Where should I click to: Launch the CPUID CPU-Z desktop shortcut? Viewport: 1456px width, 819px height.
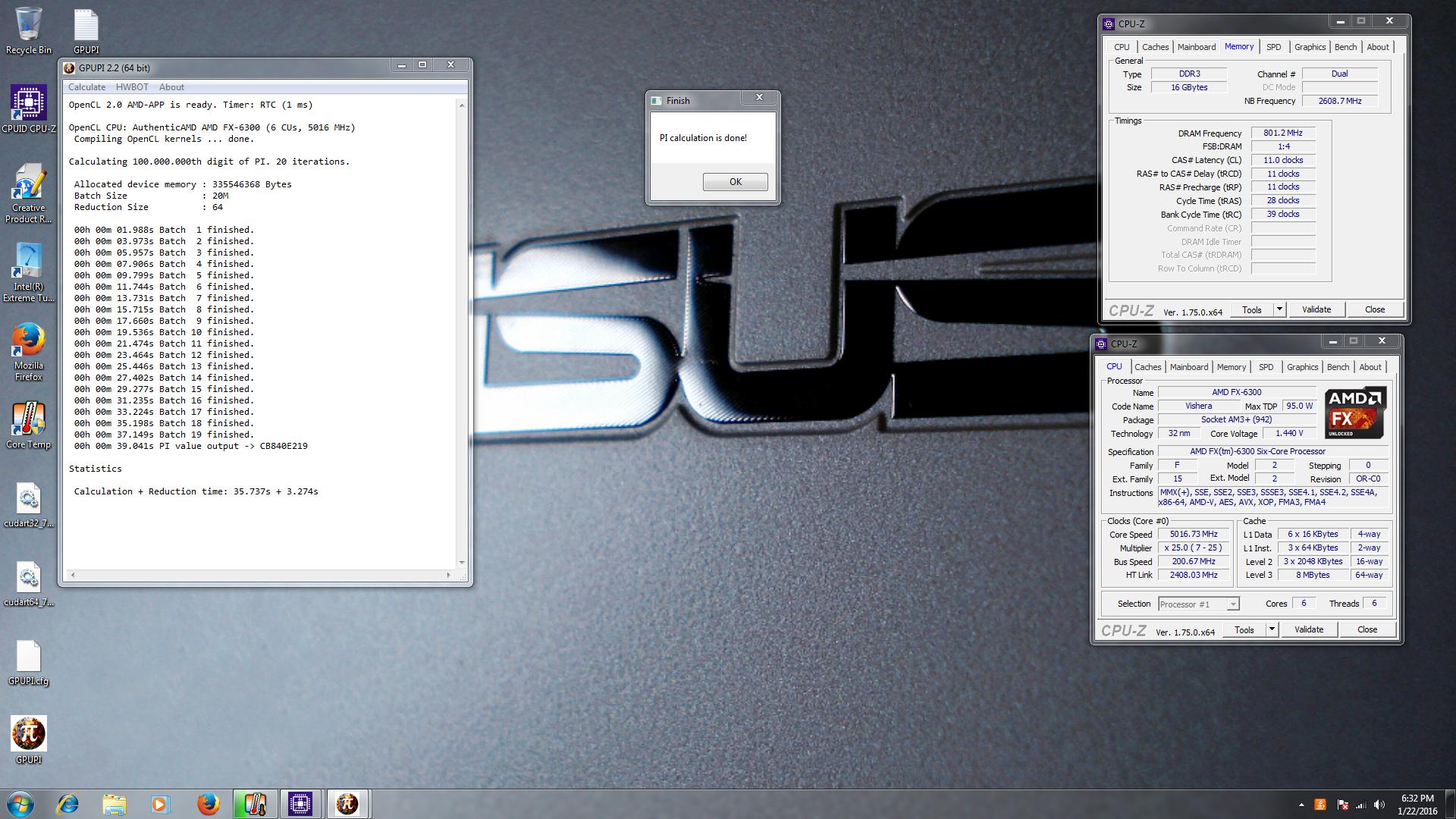[x=29, y=108]
